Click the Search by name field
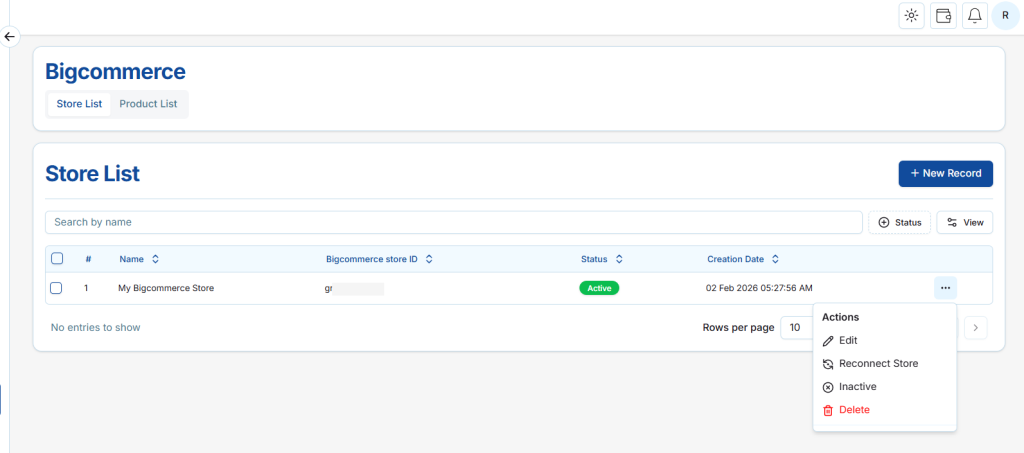 pyautogui.click(x=454, y=222)
